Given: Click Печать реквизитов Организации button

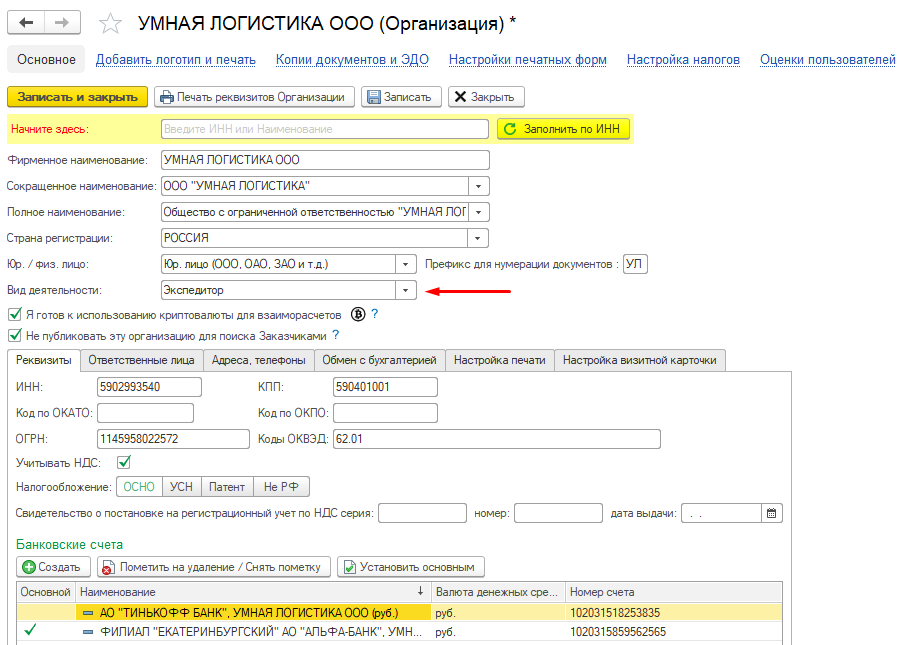Looking at the screenshot, I should 255,97.
